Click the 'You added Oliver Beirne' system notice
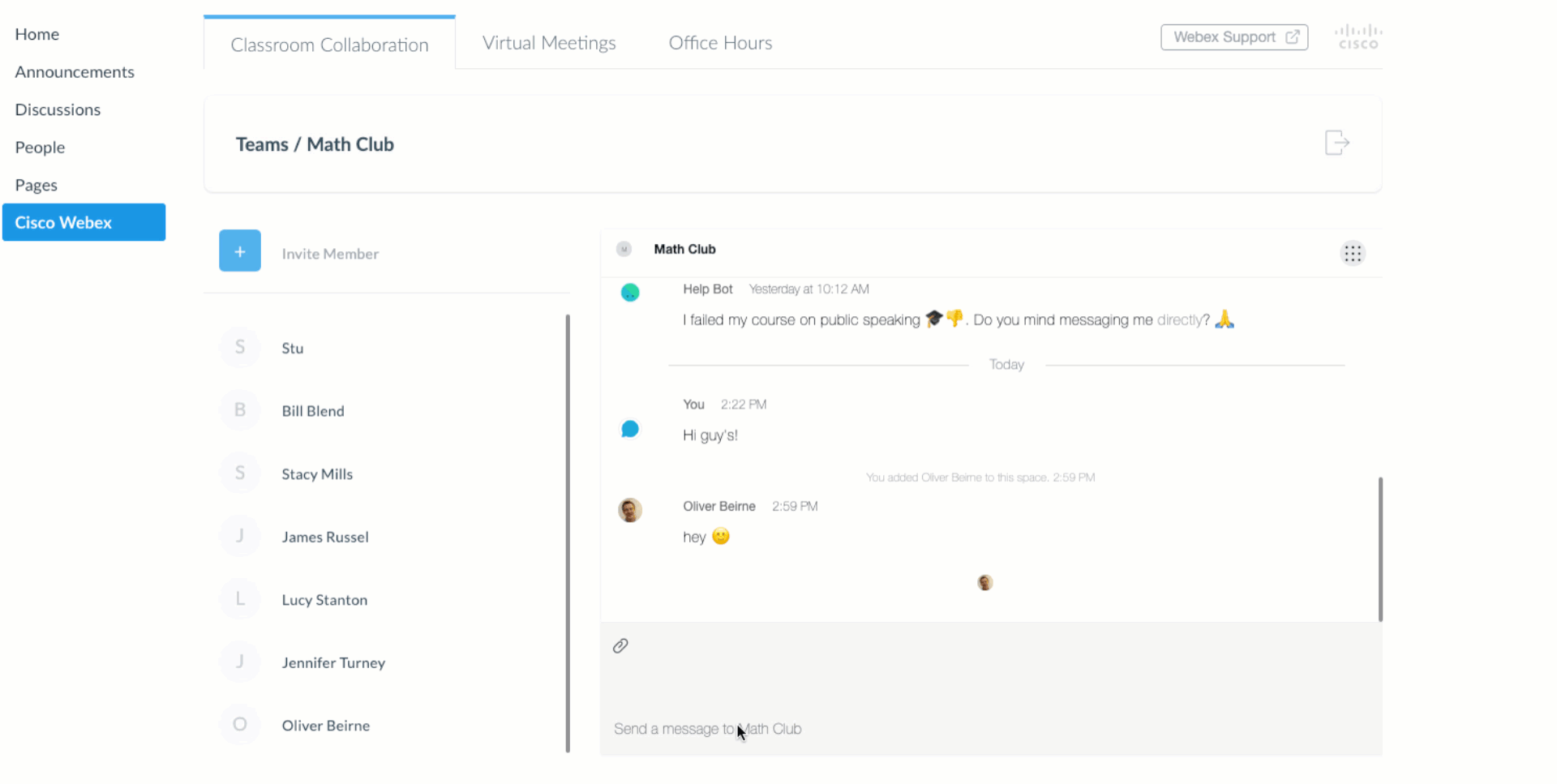Image resolution: width=1557 pixels, height=784 pixels. coord(980,478)
